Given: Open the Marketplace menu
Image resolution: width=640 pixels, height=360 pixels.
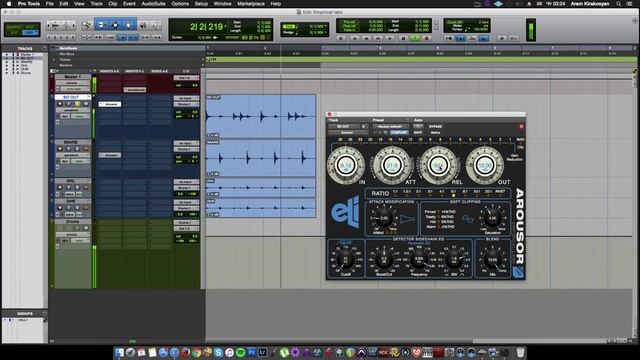Looking at the screenshot, I should point(251,4).
